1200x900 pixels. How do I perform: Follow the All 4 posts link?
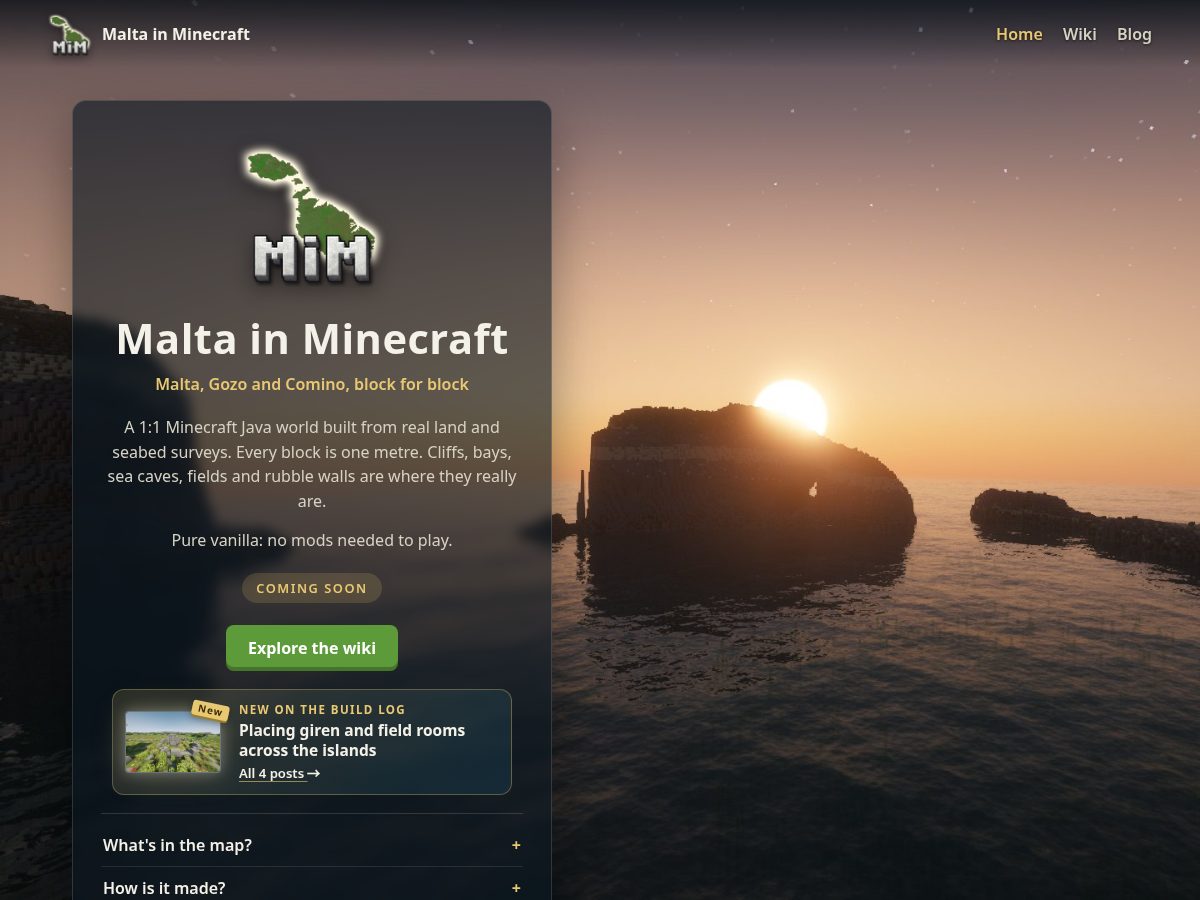pos(279,773)
